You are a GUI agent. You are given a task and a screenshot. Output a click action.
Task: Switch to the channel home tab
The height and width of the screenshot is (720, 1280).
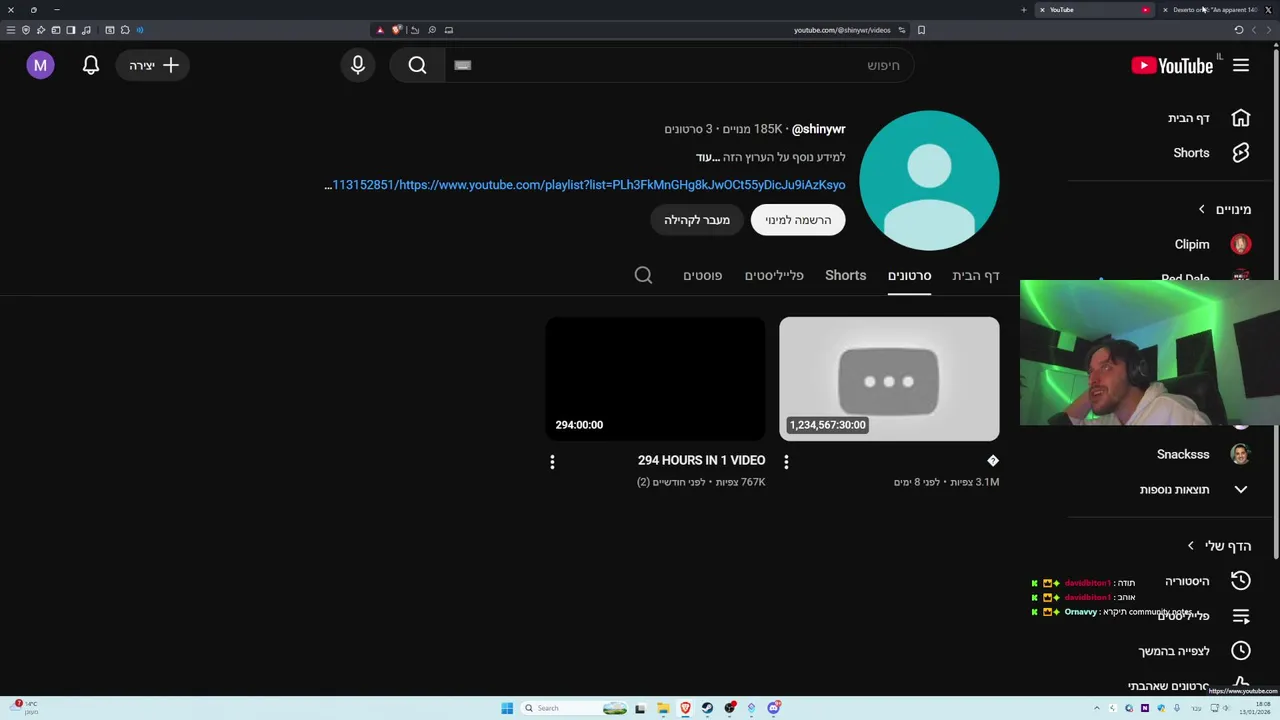(975, 275)
